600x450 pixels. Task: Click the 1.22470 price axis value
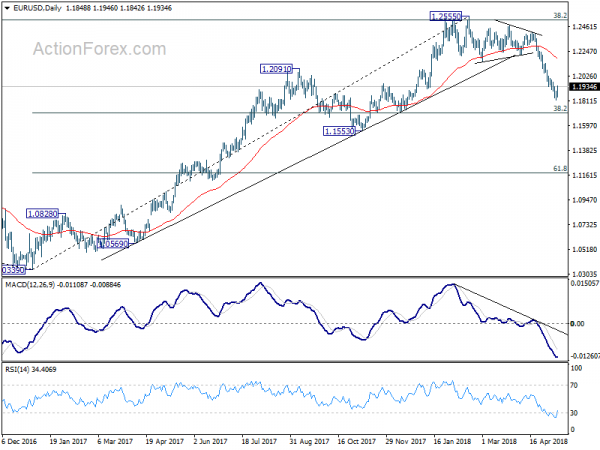point(585,51)
